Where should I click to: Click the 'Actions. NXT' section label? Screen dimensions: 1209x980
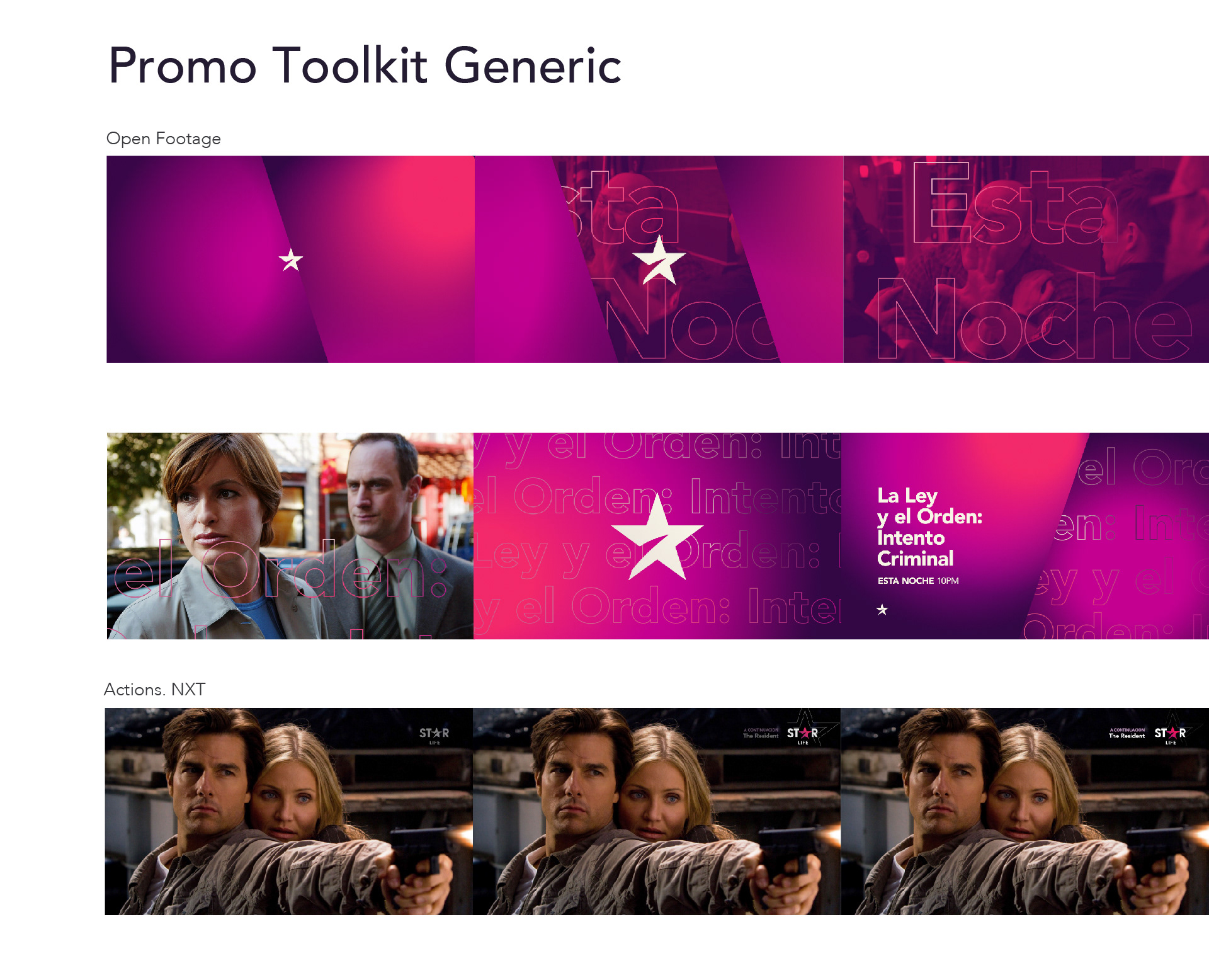[154, 690]
